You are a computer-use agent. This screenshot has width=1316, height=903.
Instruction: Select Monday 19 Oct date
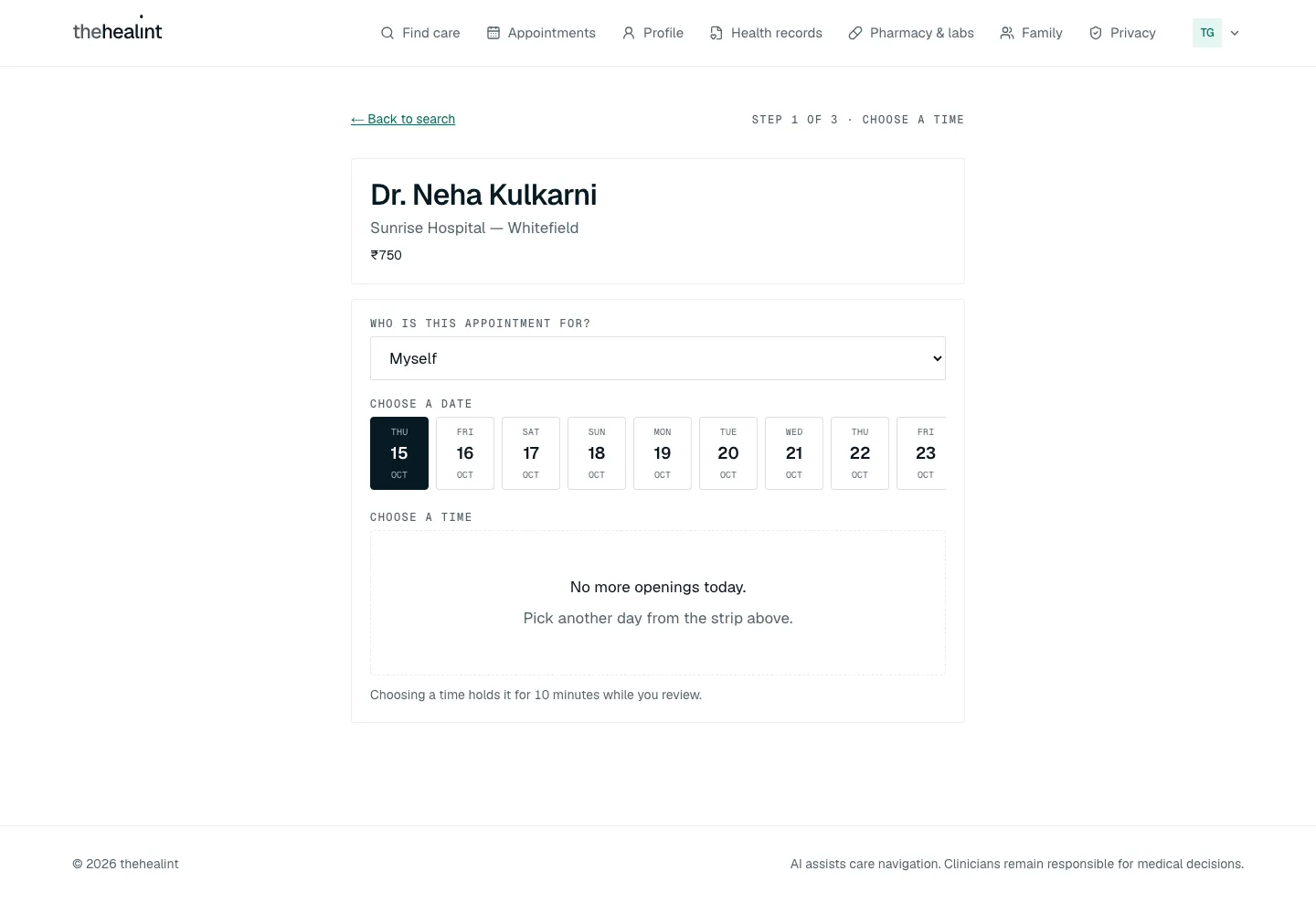point(663,453)
